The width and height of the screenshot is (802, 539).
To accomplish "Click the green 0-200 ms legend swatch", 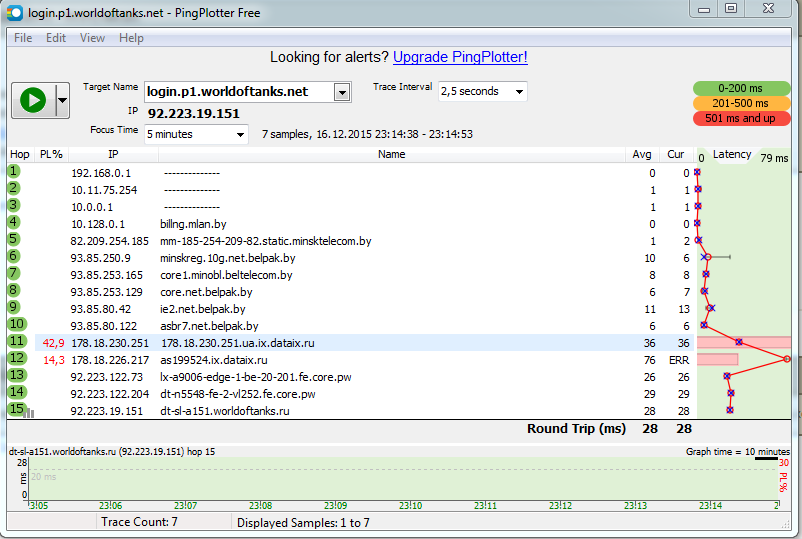I will pyautogui.click(x=741, y=88).
